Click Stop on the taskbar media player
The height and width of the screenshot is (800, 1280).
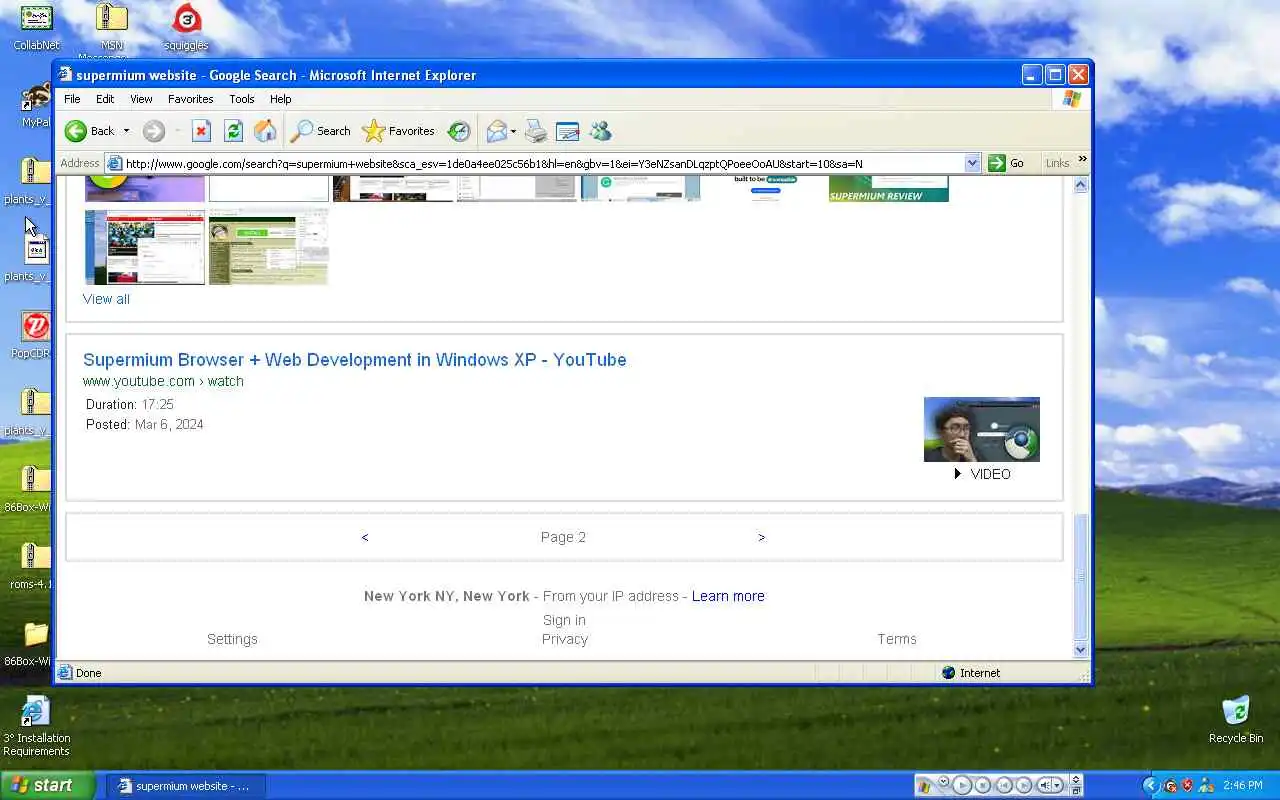coord(983,785)
